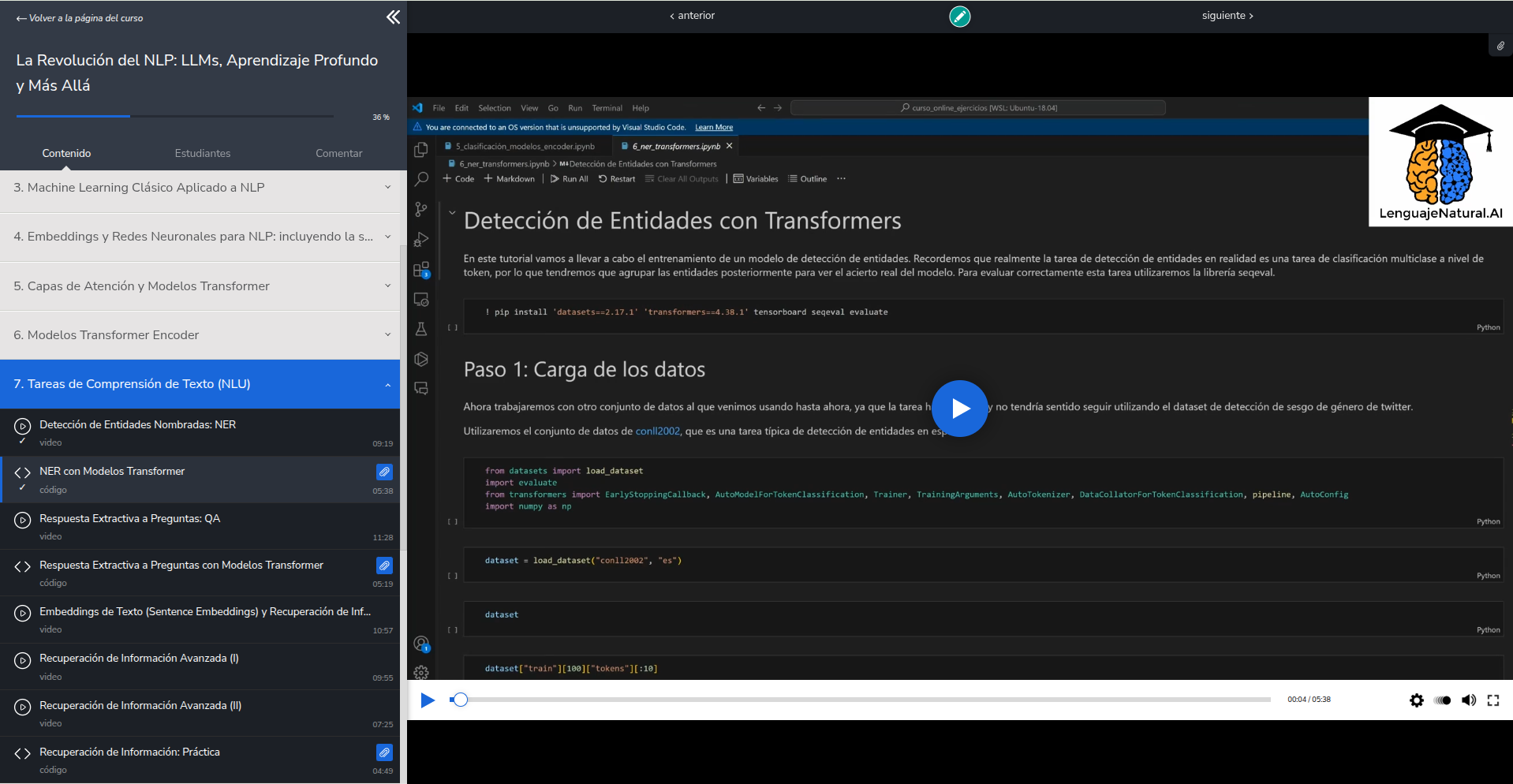Viewport: 1513px width, 784px height.
Task: Click Run All in notebook toolbar
Action: (569, 179)
